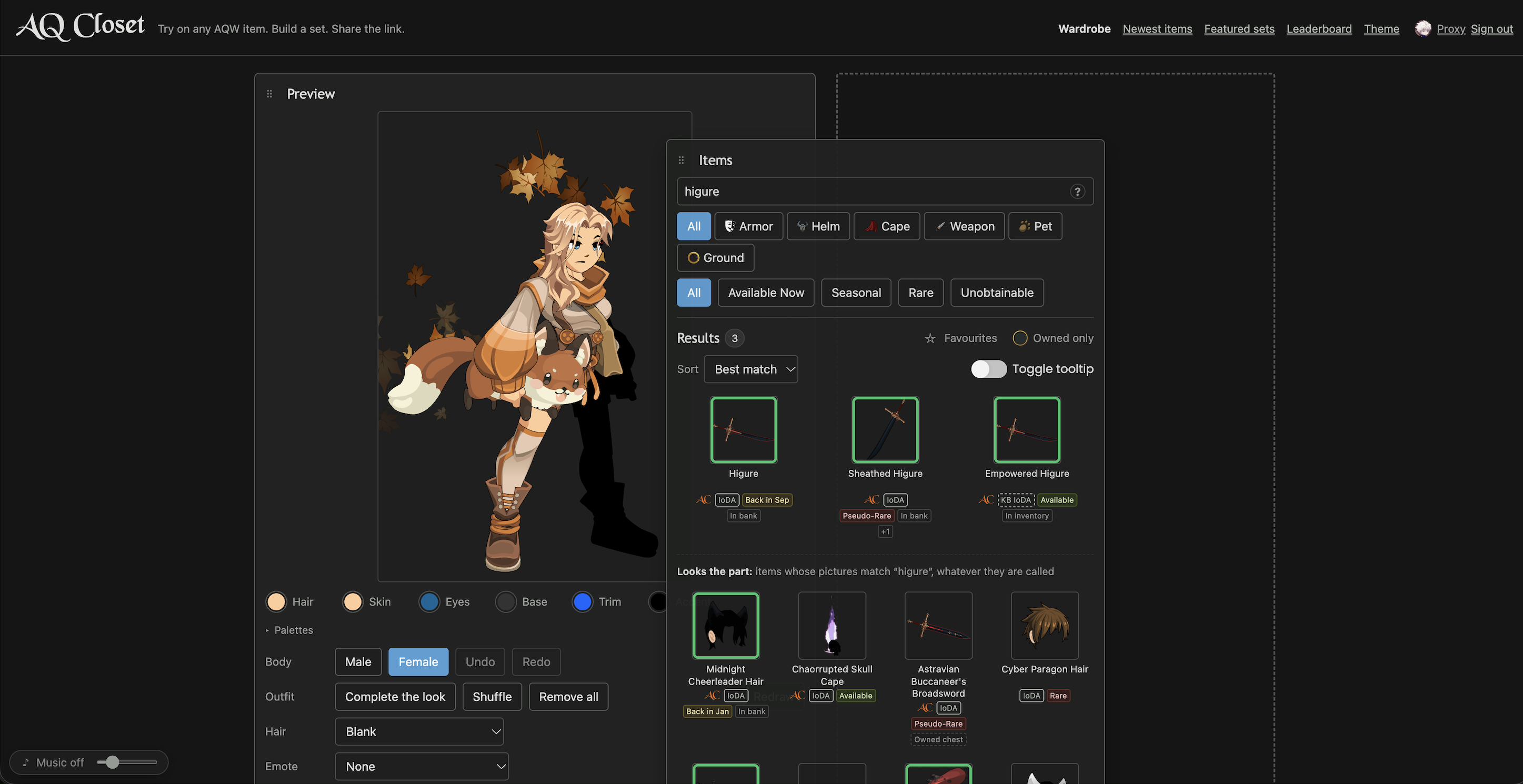Show Seasonal items only

[x=856, y=293]
